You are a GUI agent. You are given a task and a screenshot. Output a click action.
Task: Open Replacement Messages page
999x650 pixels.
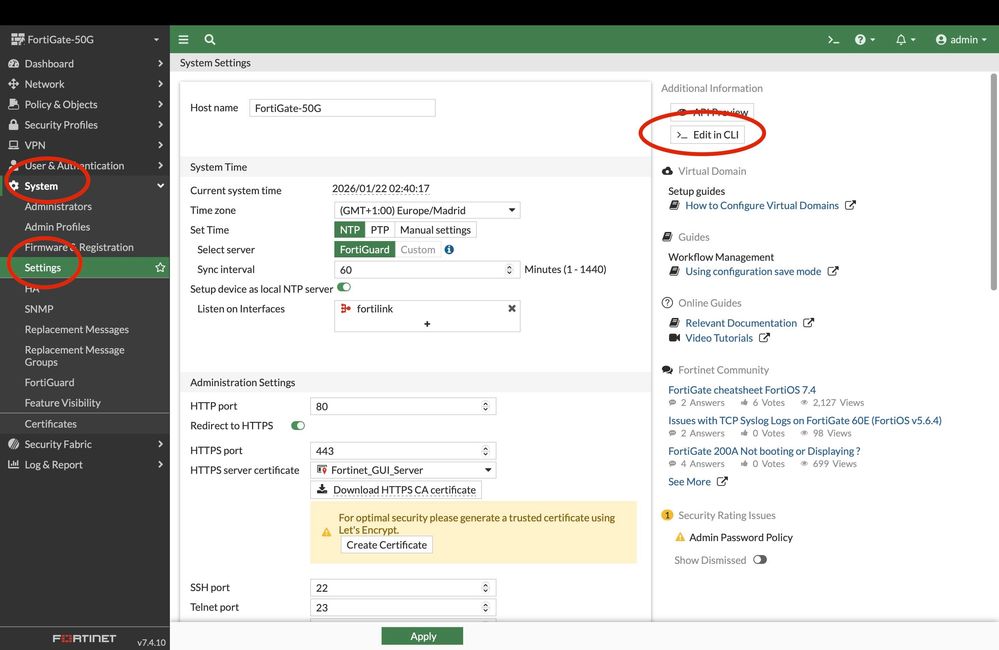coord(76,329)
